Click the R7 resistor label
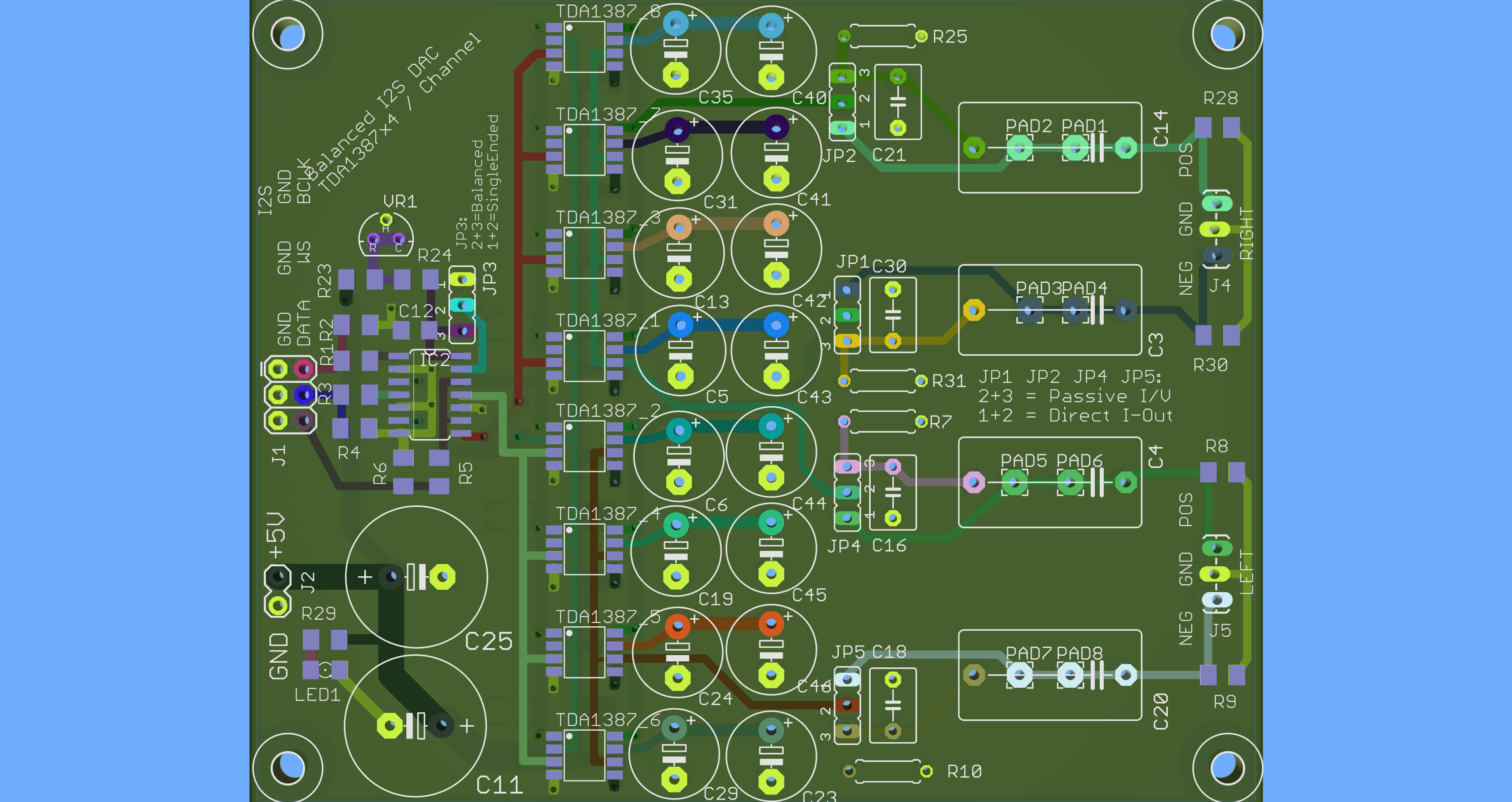 pos(940,421)
